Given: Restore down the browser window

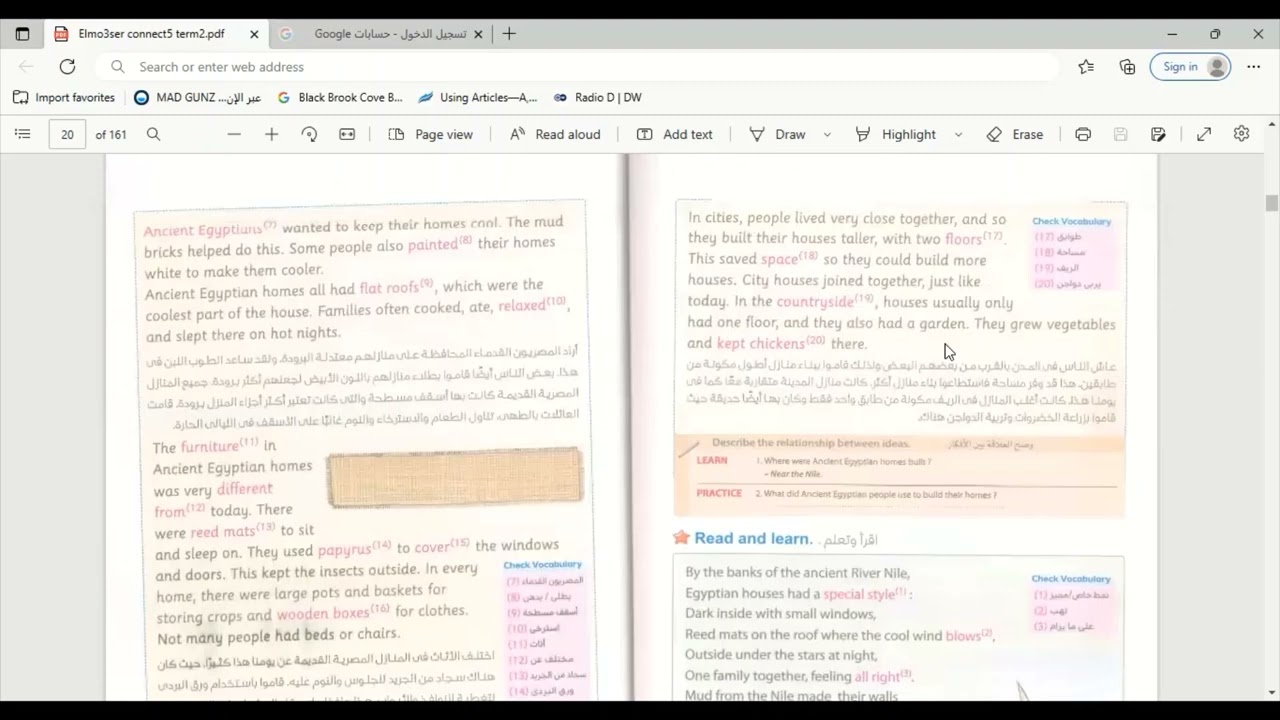Looking at the screenshot, I should pyautogui.click(x=1215, y=34).
